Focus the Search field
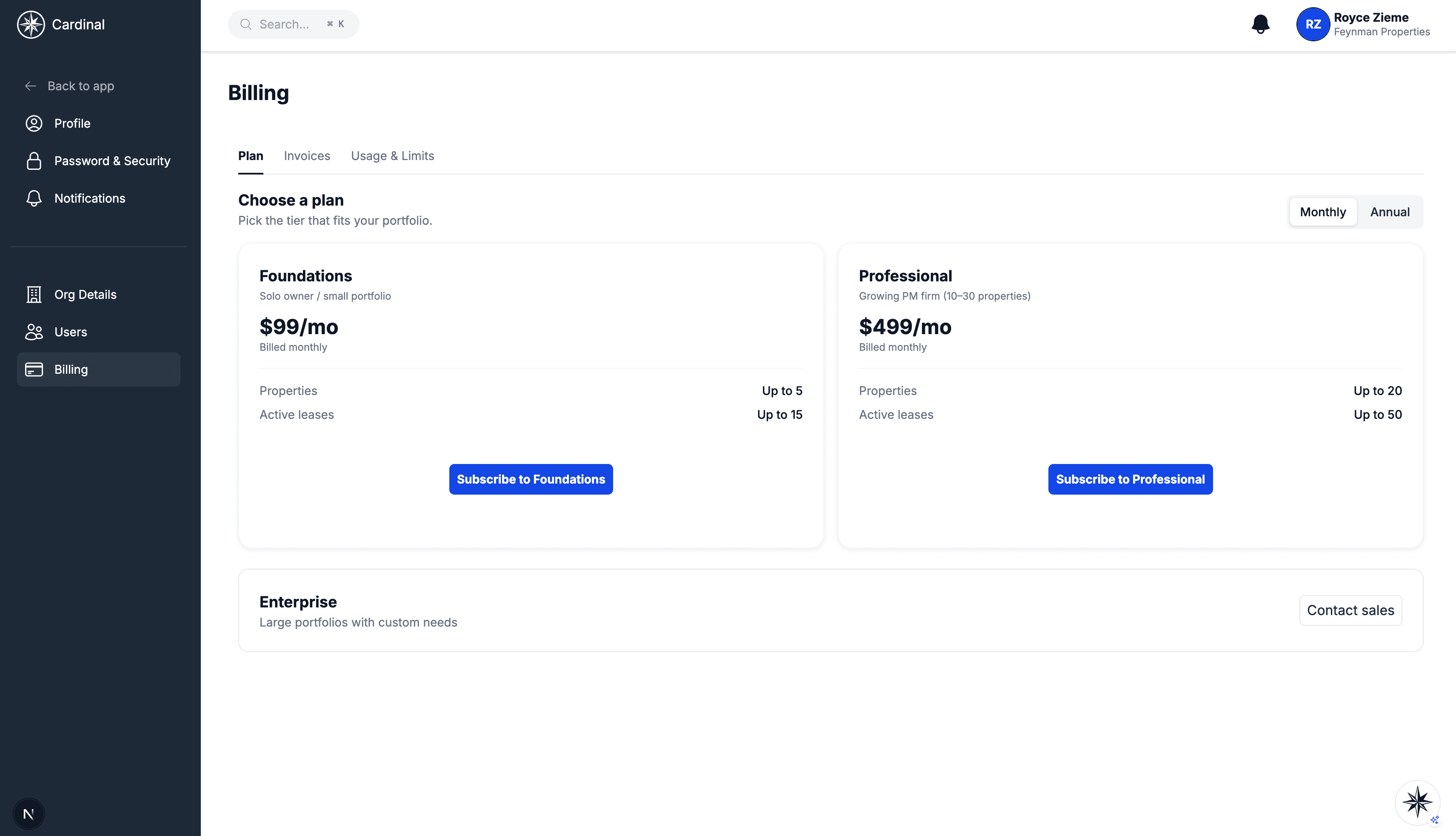1456x836 pixels. tap(294, 24)
